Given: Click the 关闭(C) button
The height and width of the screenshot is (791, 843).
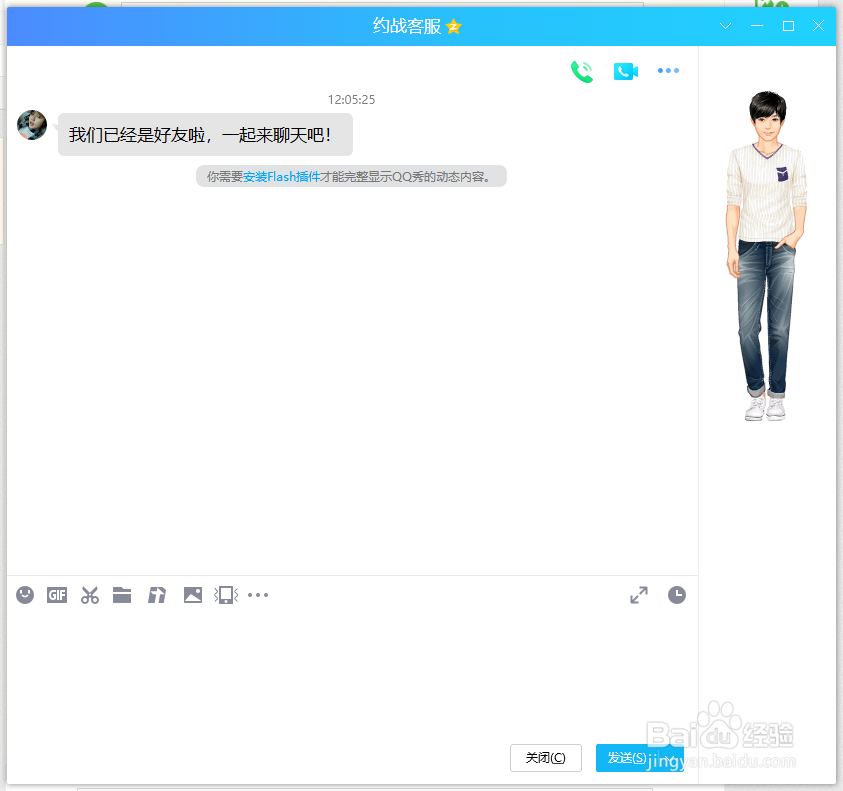Looking at the screenshot, I should point(546,758).
